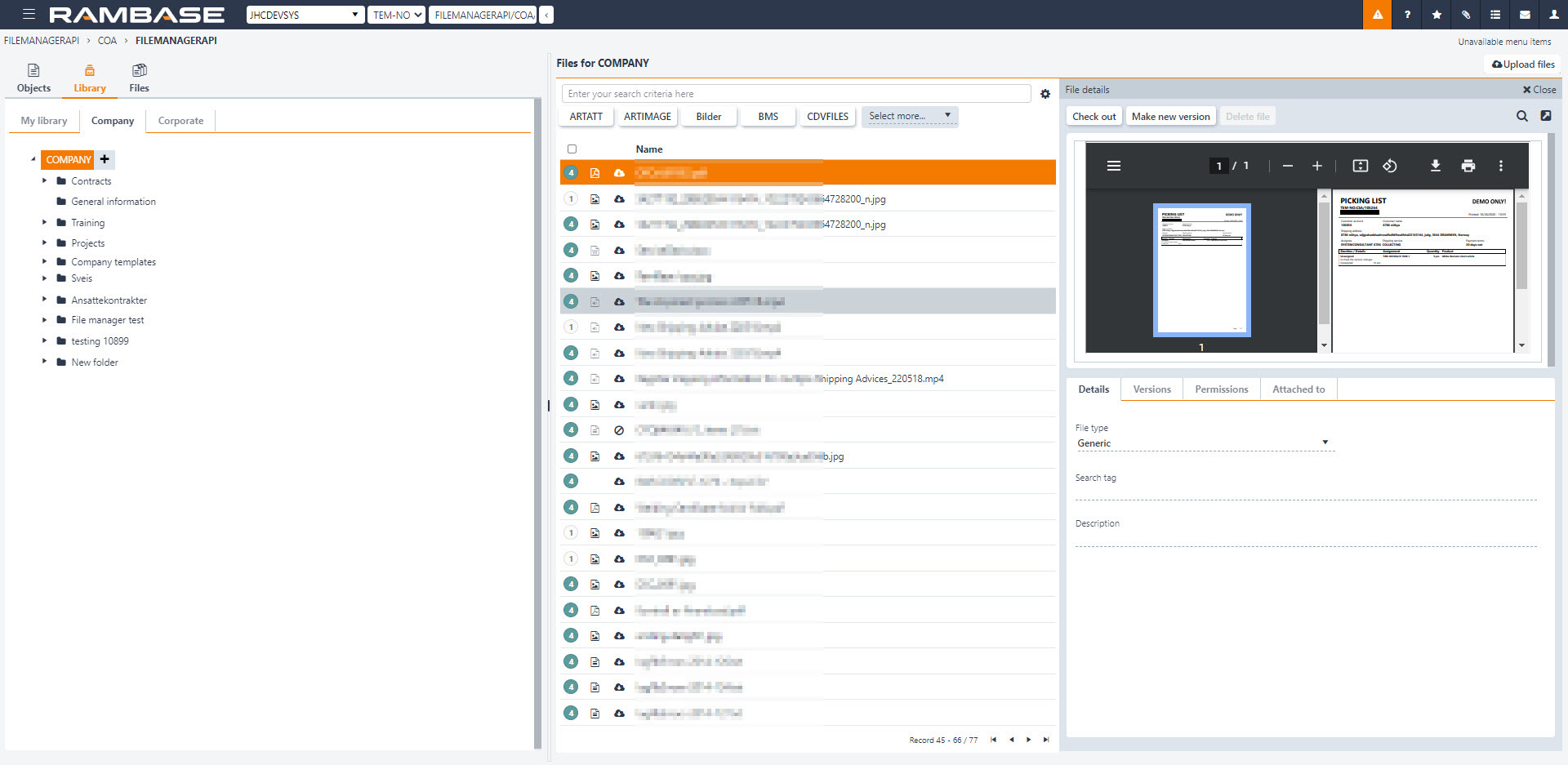Toggle the select-all checkbox beside Name

point(572,149)
